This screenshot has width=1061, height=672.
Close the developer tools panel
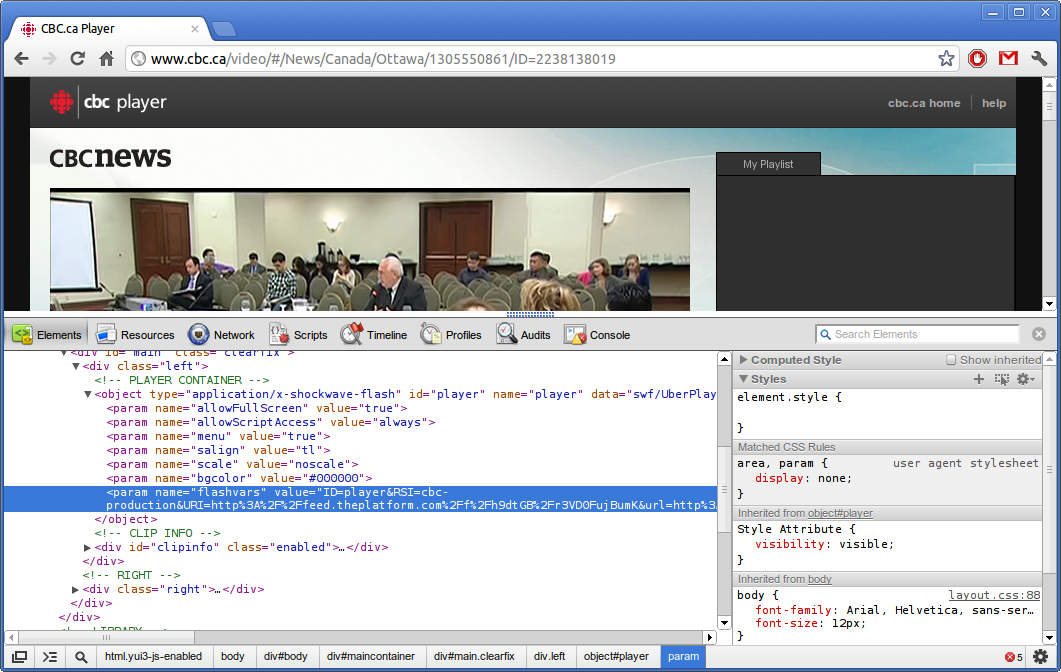point(1039,334)
